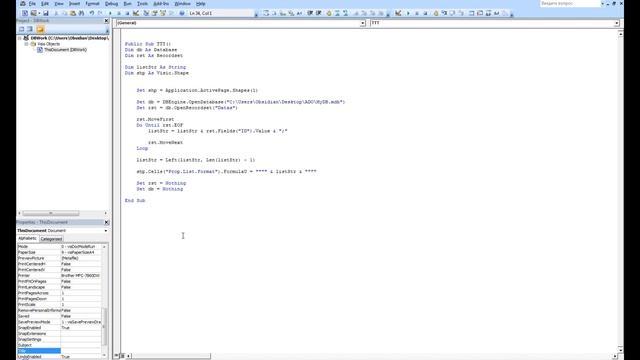This screenshot has width=640, height=360.
Task: Open the File menu
Action: click(32, 4)
